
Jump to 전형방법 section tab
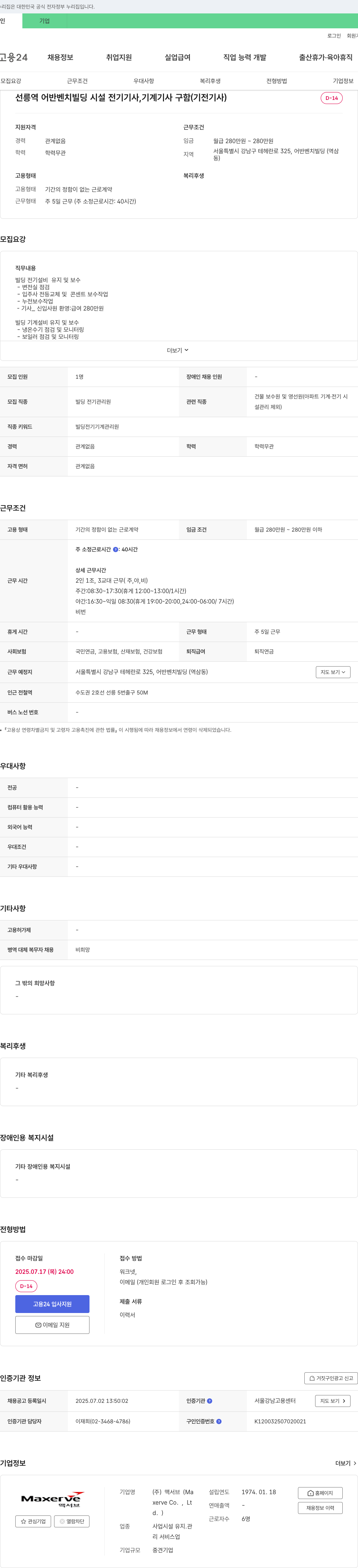tap(276, 81)
